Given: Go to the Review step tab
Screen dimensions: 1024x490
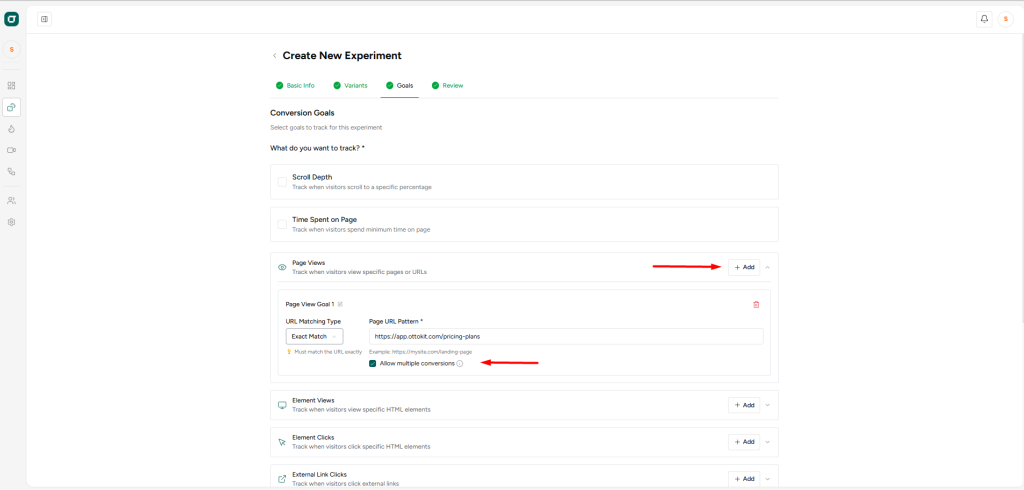Looking at the screenshot, I should (447, 86).
